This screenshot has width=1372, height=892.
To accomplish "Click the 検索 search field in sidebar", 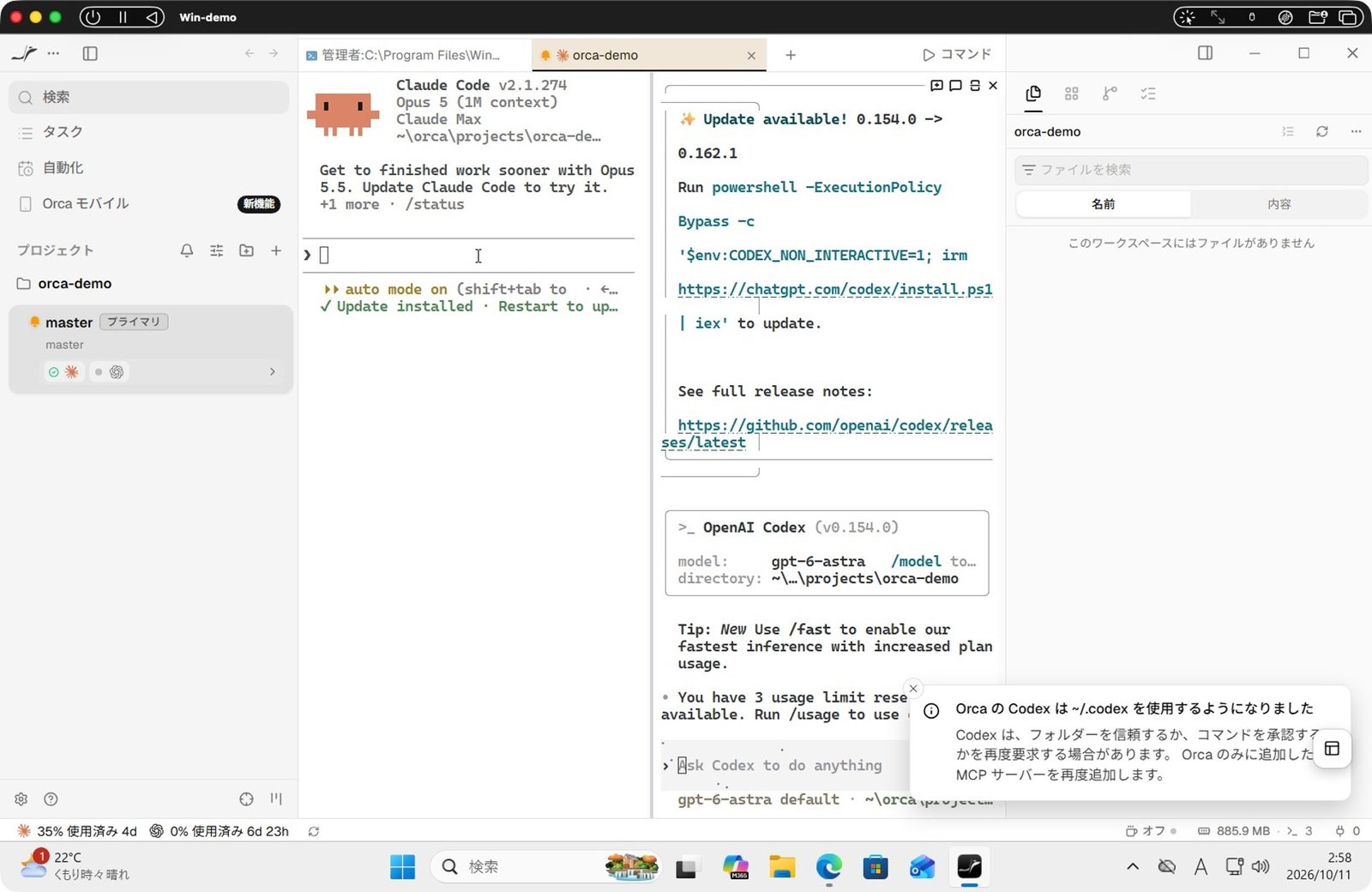I will [149, 97].
